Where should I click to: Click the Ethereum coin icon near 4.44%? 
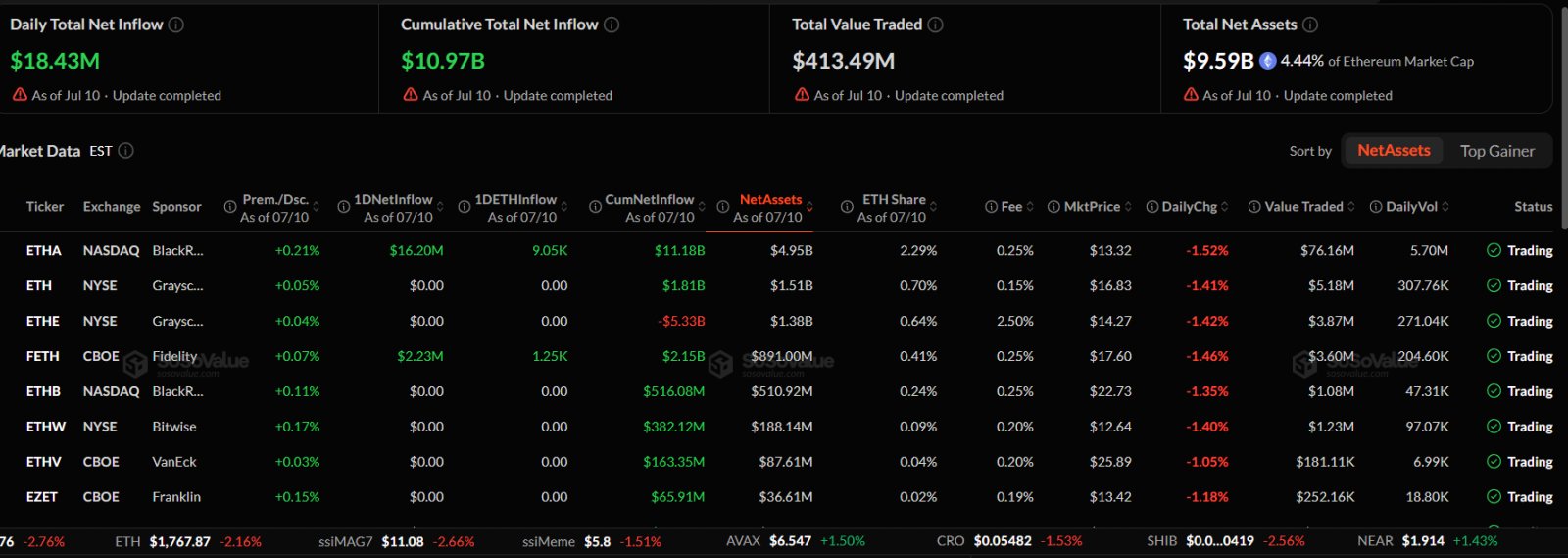coord(1268,61)
